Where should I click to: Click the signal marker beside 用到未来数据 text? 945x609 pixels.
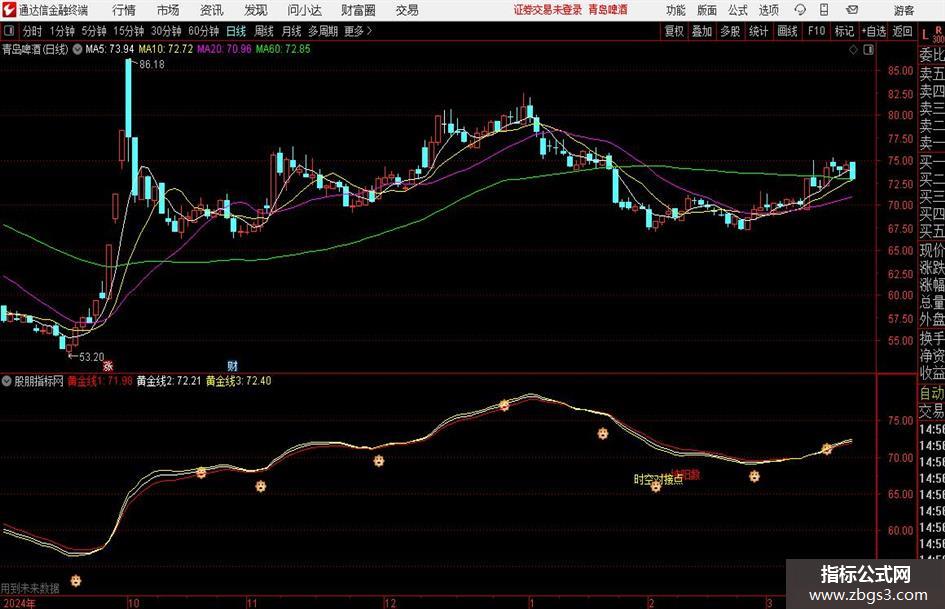pyautogui.click(x=75, y=581)
